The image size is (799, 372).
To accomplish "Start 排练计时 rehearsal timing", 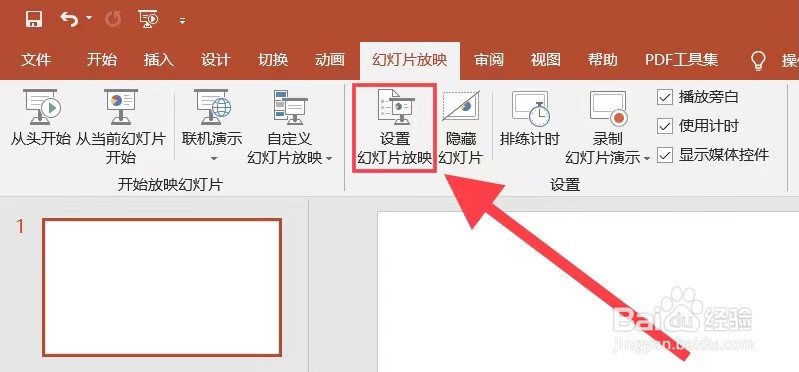I will tap(530, 118).
